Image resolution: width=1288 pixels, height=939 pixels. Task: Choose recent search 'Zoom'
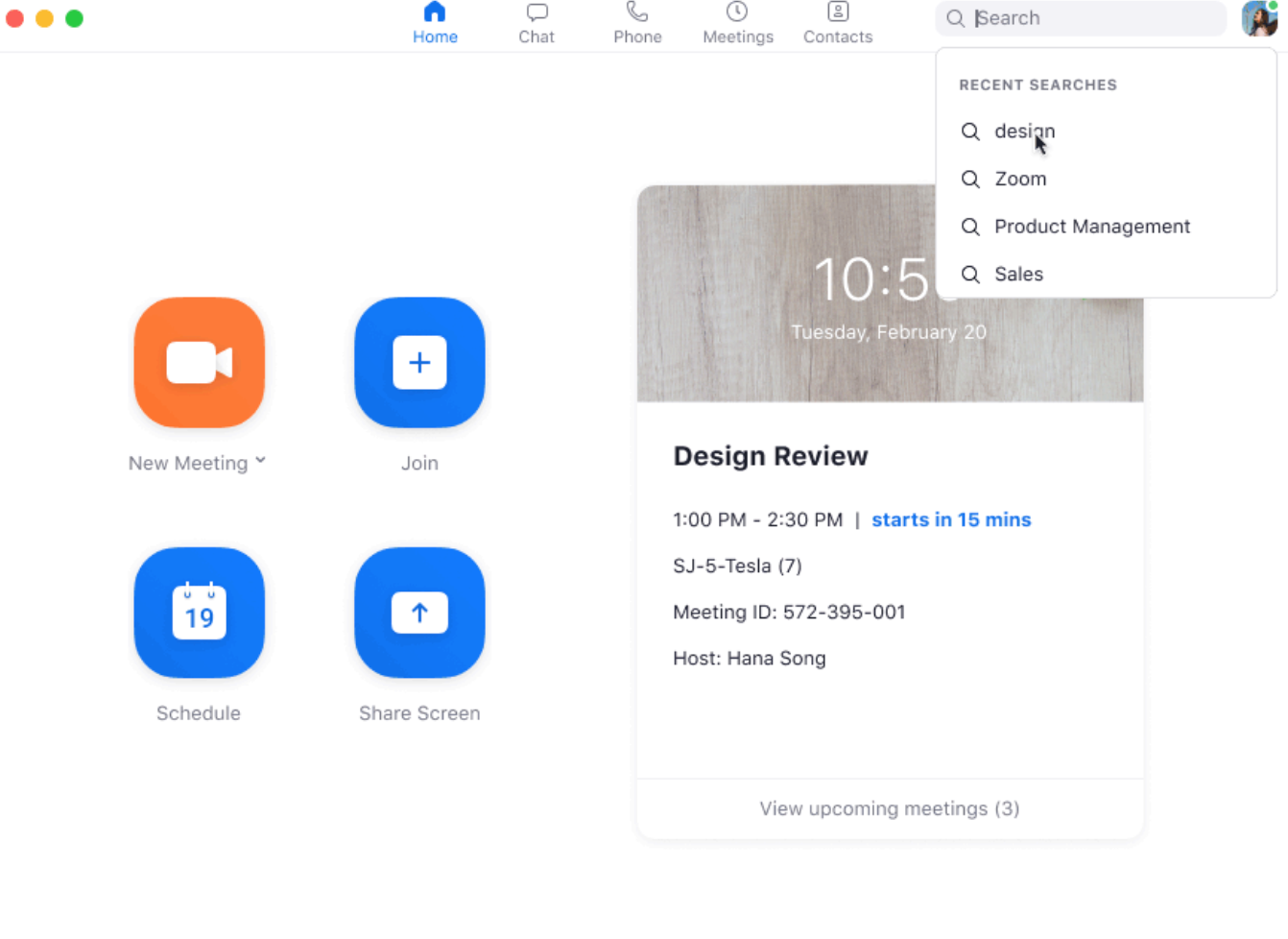pyautogui.click(x=1020, y=180)
